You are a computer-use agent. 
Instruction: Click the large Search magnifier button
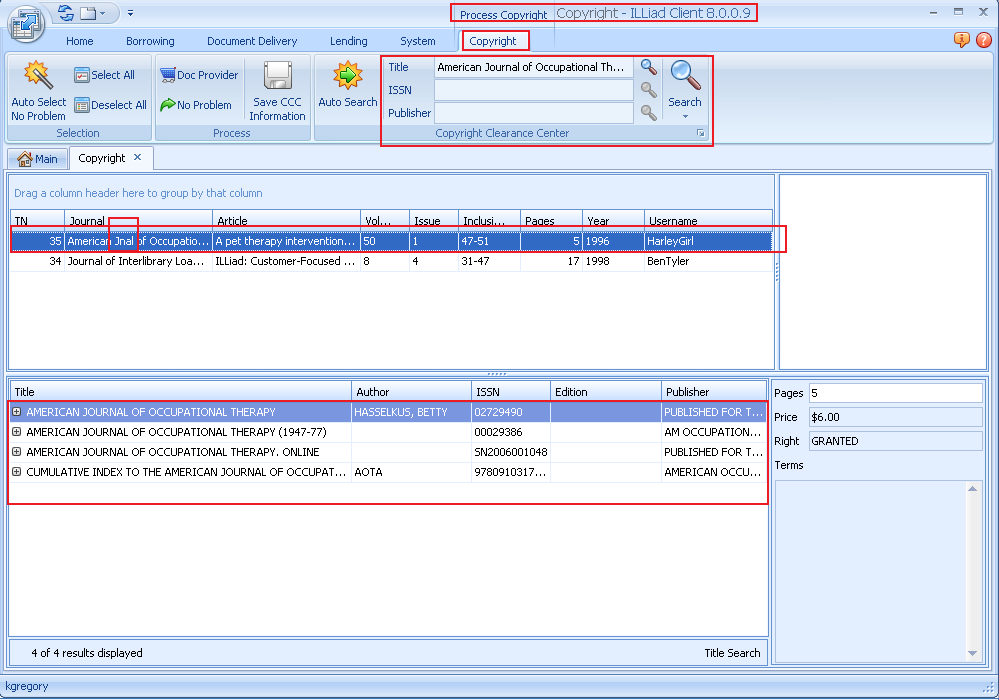[x=685, y=76]
